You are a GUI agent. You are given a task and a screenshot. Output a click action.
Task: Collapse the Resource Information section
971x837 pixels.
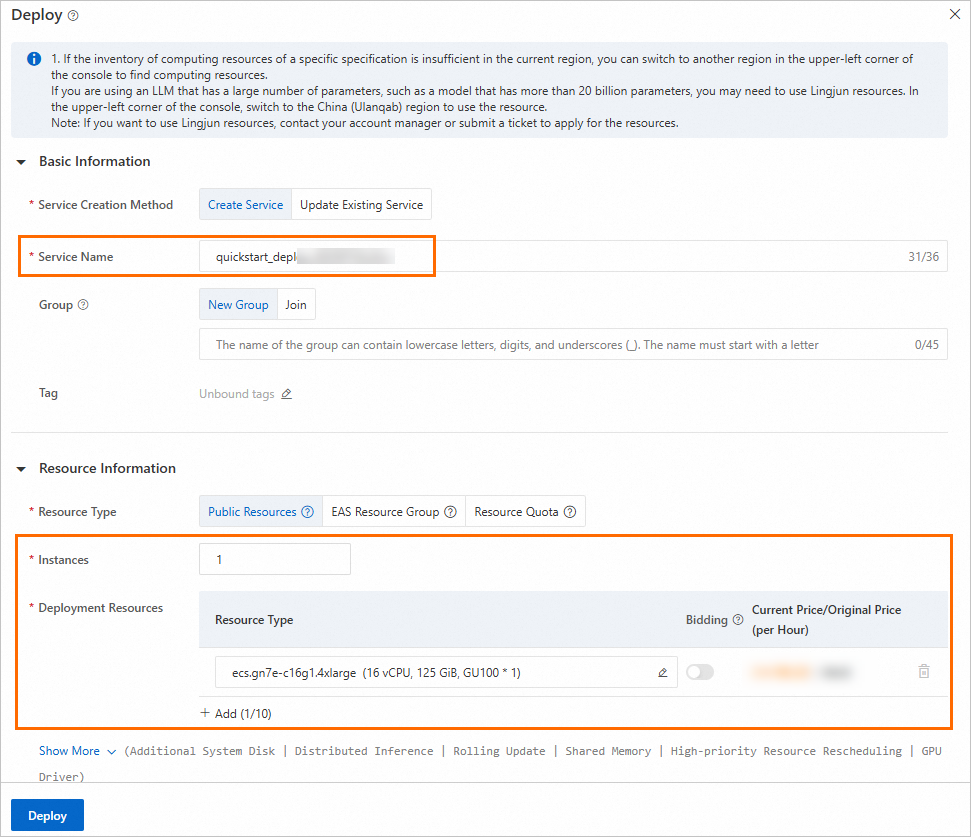[21, 469]
